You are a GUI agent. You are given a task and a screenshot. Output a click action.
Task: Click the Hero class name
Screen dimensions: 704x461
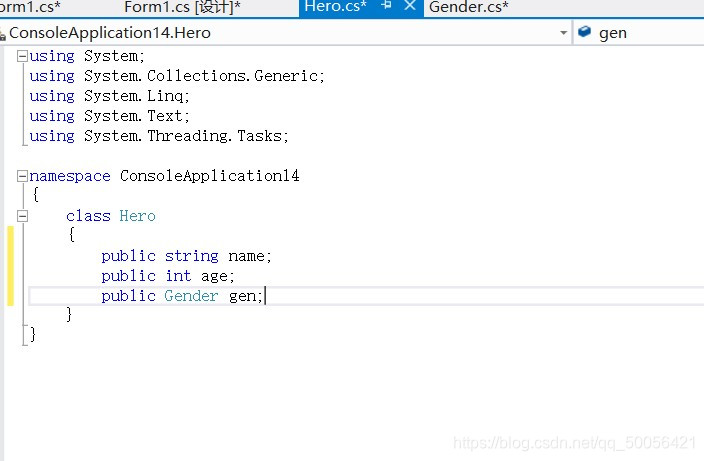137,216
